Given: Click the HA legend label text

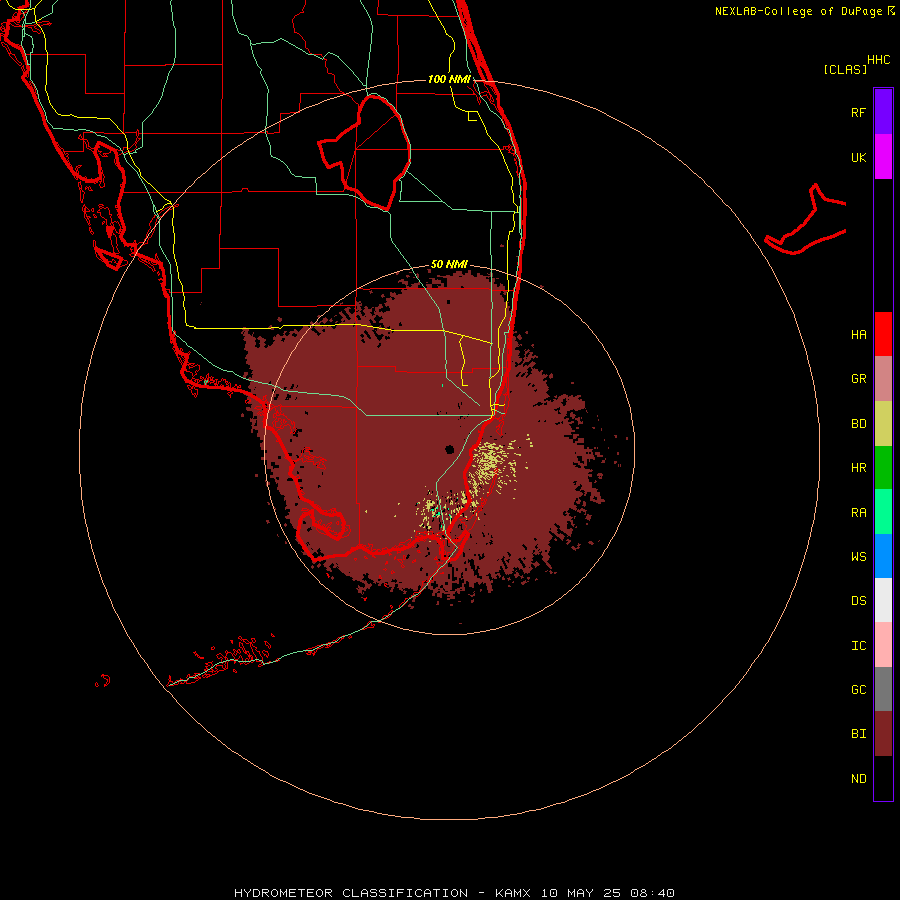Looking at the screenshot, I should pyautogui.click(x=858, y=335).
